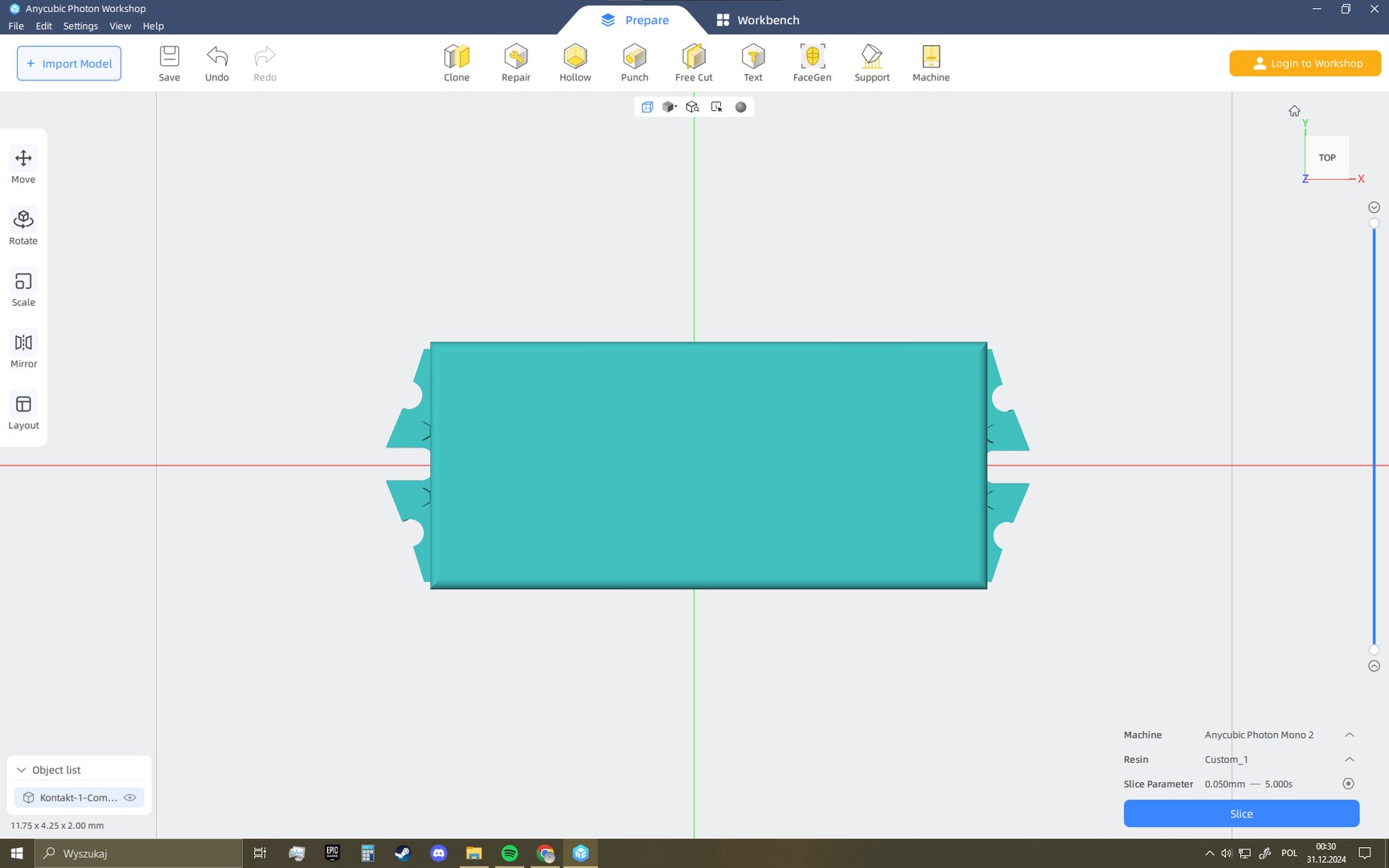The image size is (1389, 868).
Task: Open the Settings menu
Action: coord(80,26)
